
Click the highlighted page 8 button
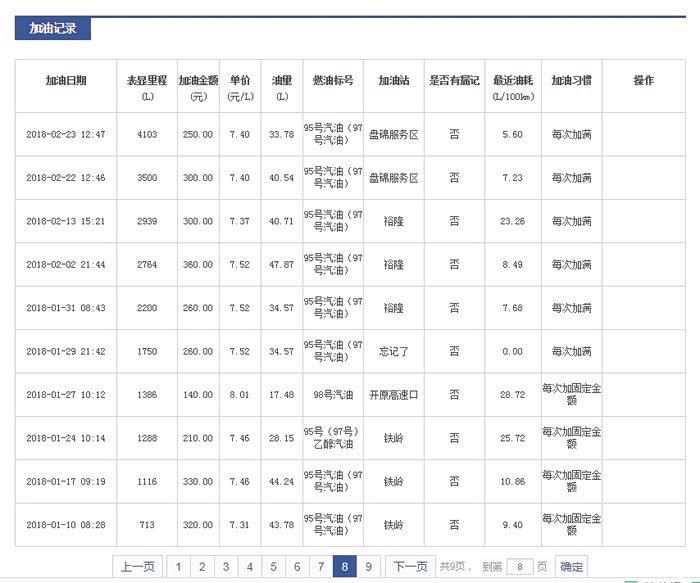pos(344,567)
